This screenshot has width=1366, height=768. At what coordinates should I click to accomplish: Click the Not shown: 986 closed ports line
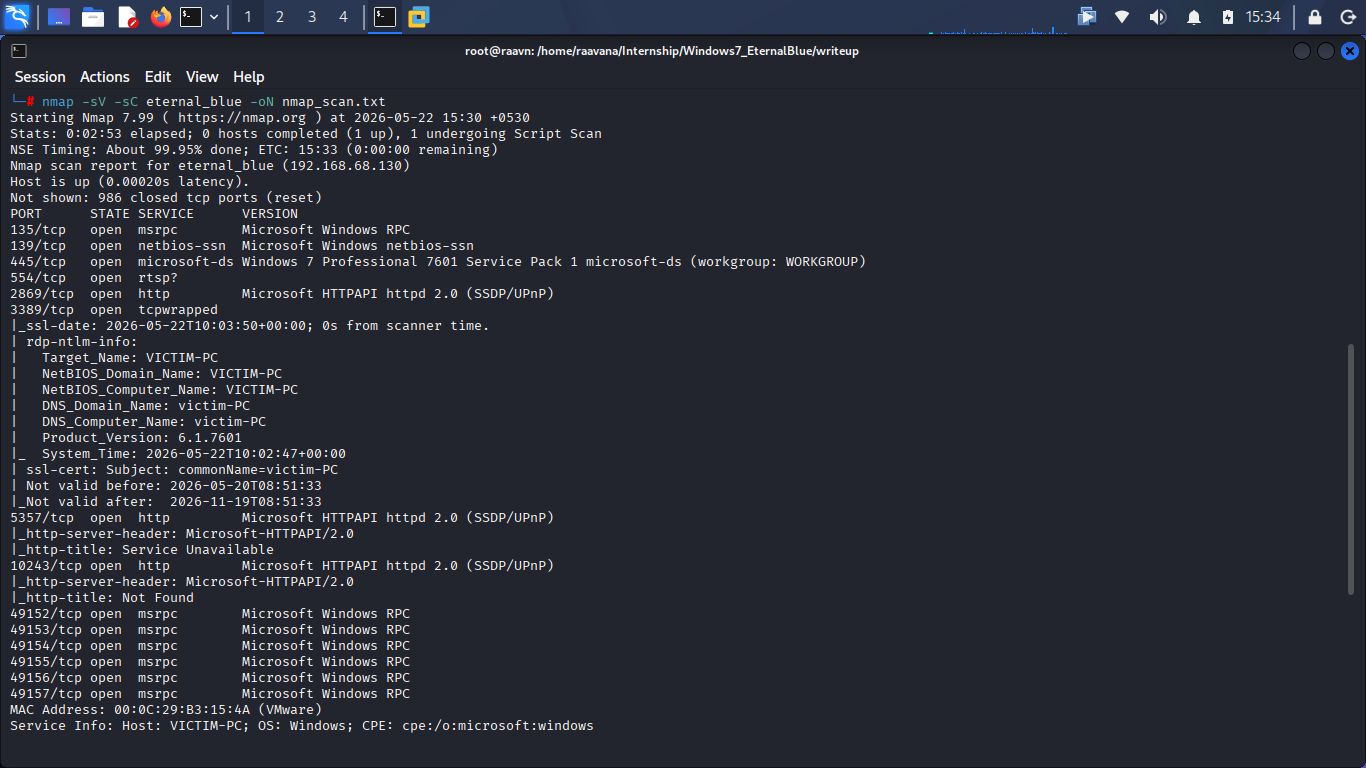click(x=166, y=198)
